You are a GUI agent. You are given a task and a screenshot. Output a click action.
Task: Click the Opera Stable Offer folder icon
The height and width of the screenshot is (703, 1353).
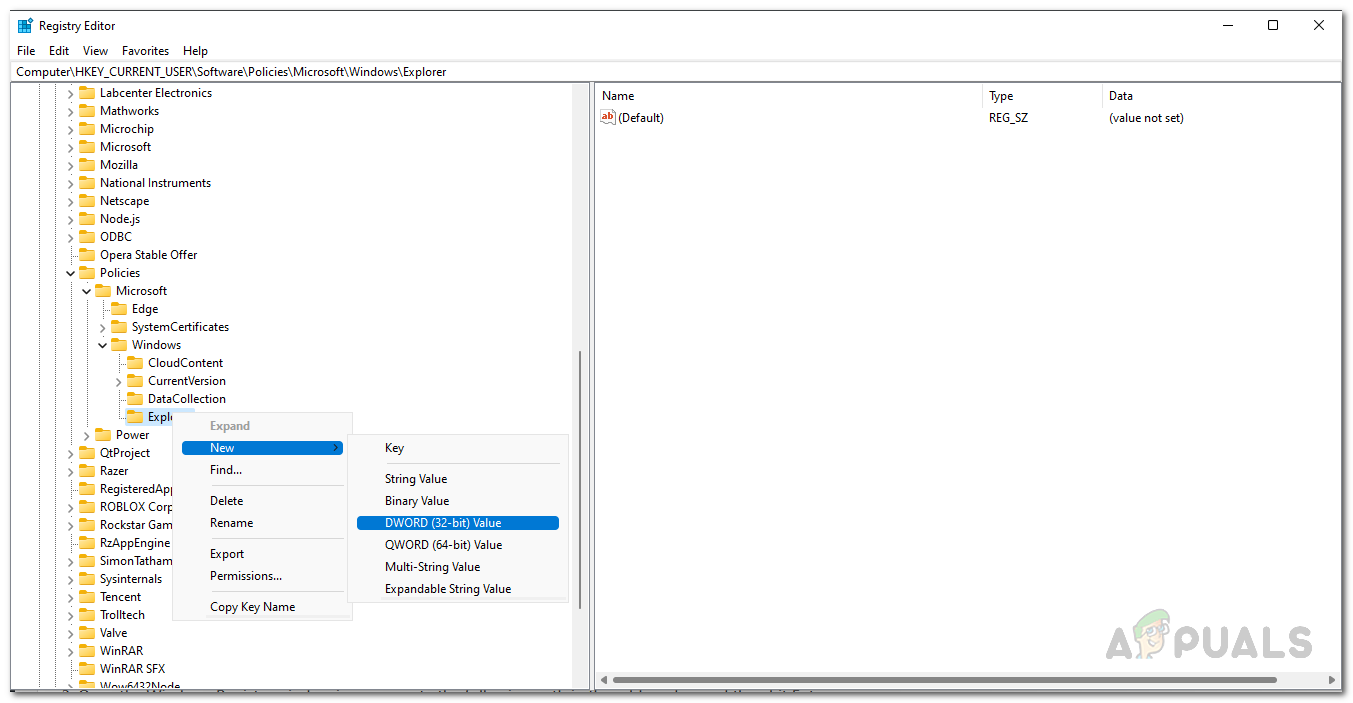click(x=87, y=255)
